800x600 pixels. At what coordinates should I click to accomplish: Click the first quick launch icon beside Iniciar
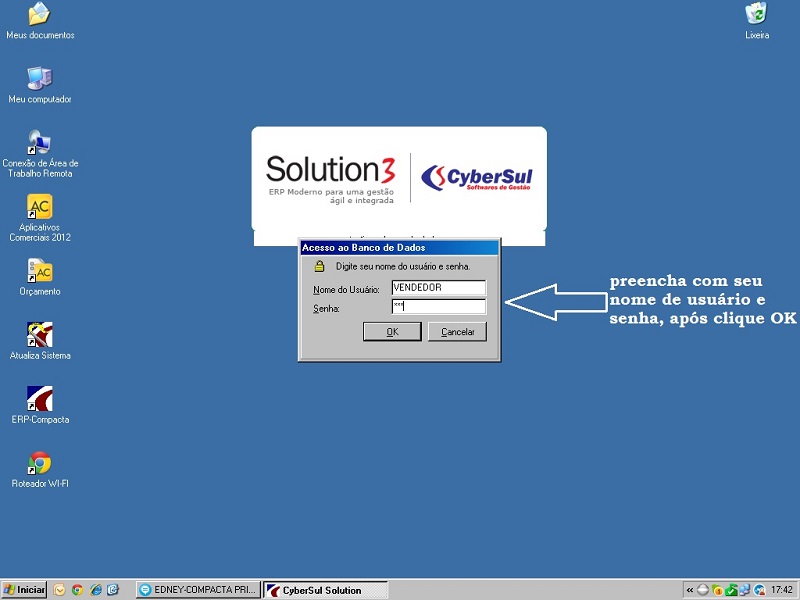pos(60,590)
